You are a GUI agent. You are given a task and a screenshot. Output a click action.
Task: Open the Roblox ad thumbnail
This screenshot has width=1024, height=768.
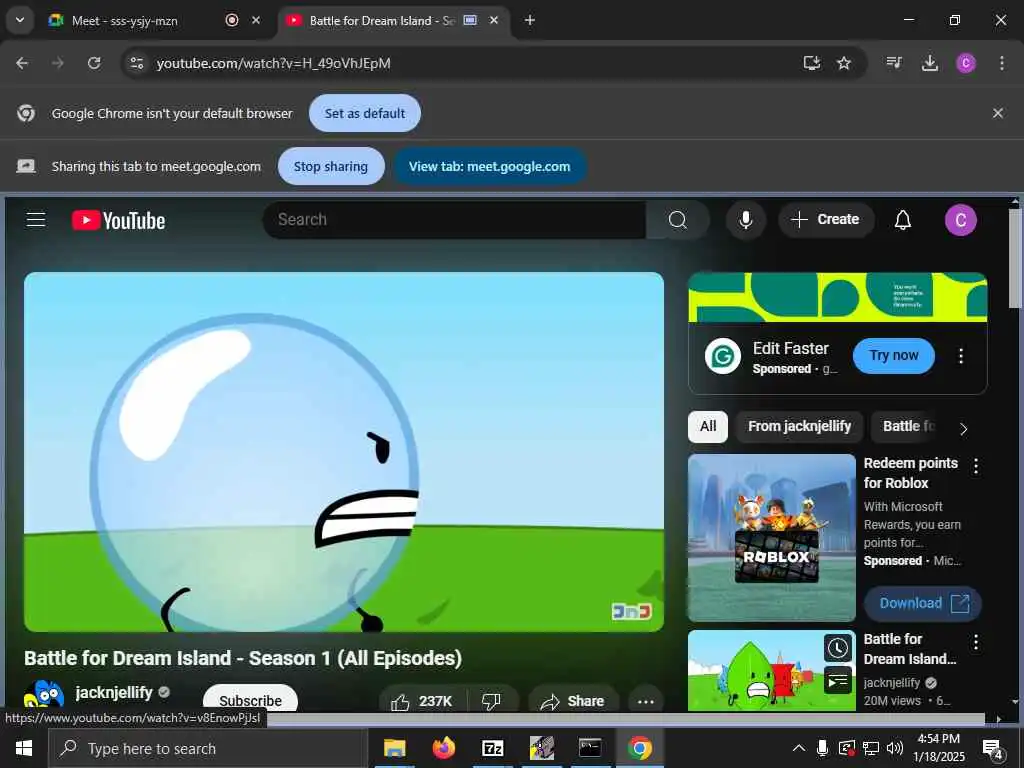point(772,538)
